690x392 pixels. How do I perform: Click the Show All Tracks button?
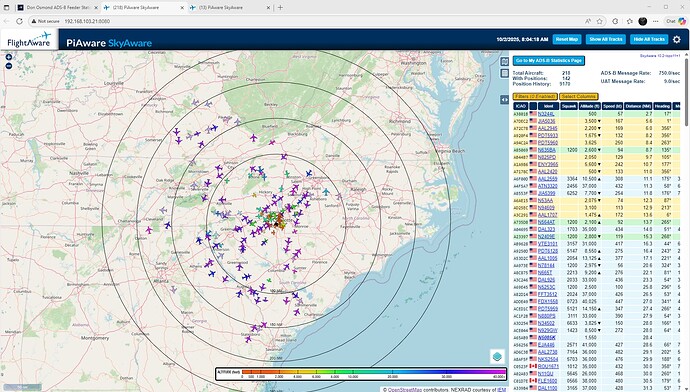tap(606, 39)
